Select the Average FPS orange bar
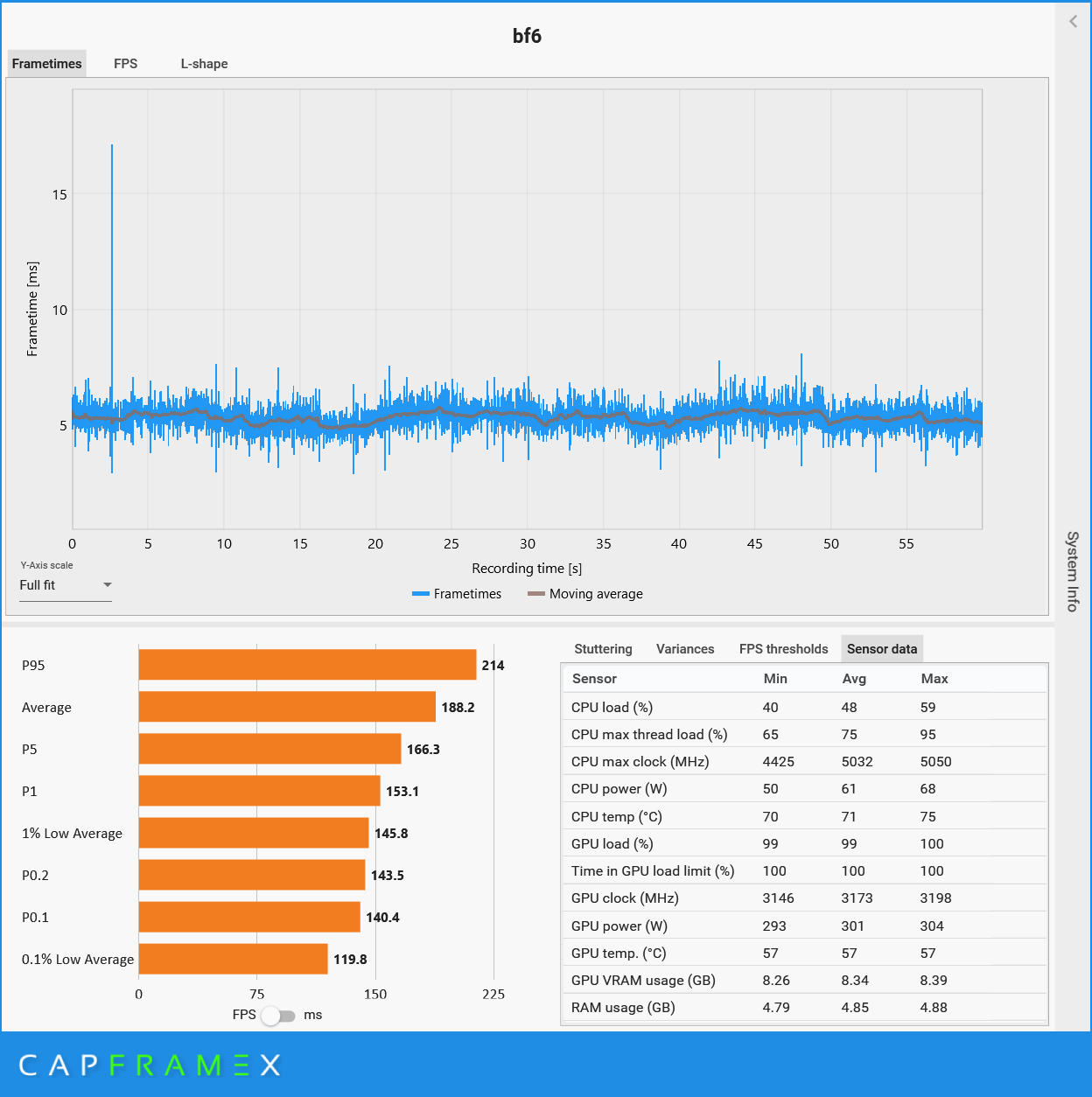The width and height of the screenshot is (1092, 1097). click(287, 707)
